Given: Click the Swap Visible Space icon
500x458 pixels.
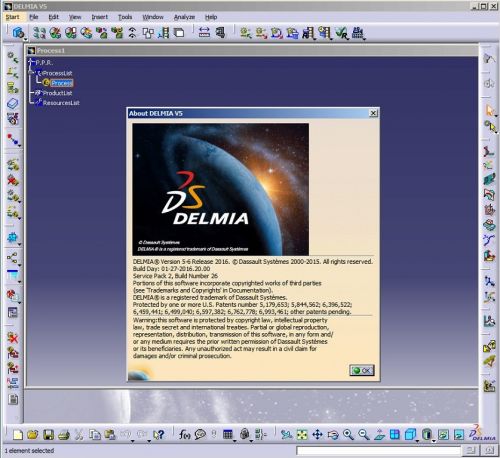Looking at the screenshot, I should pyautogui.click(x=459, y=434).
